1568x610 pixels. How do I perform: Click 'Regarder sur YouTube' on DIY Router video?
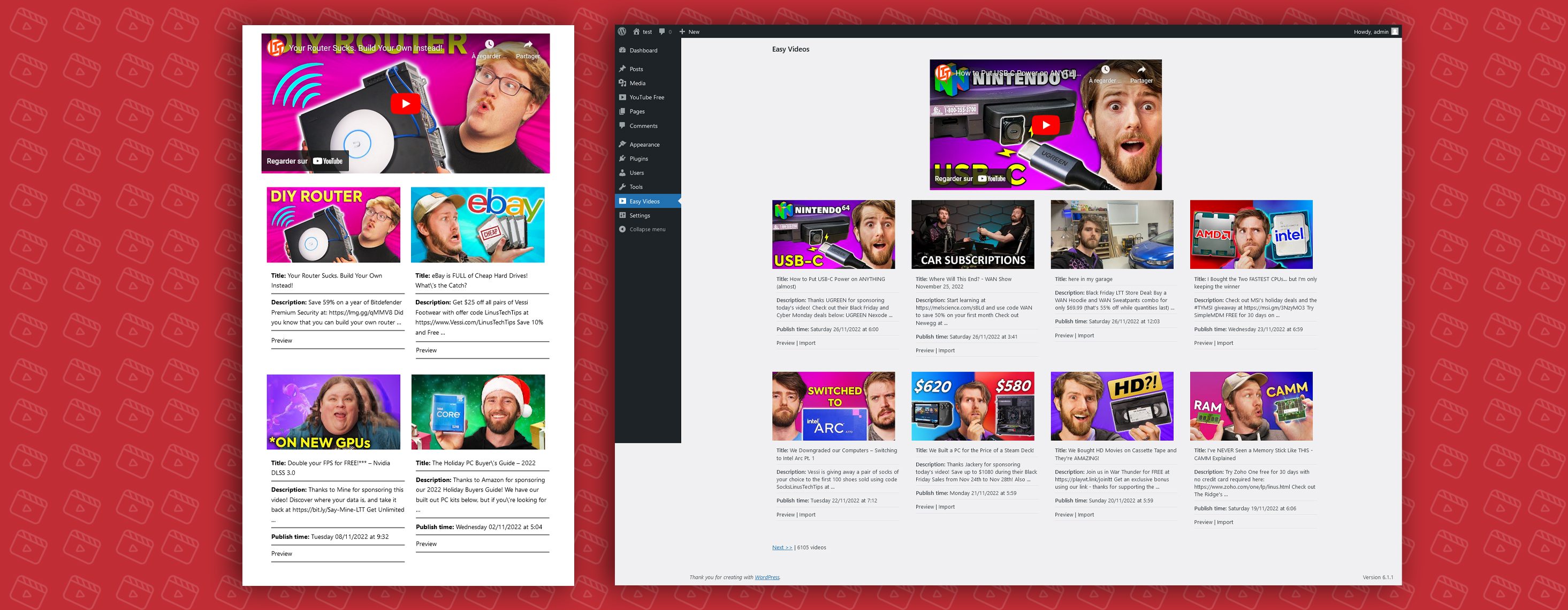click(x=305, y=161)
